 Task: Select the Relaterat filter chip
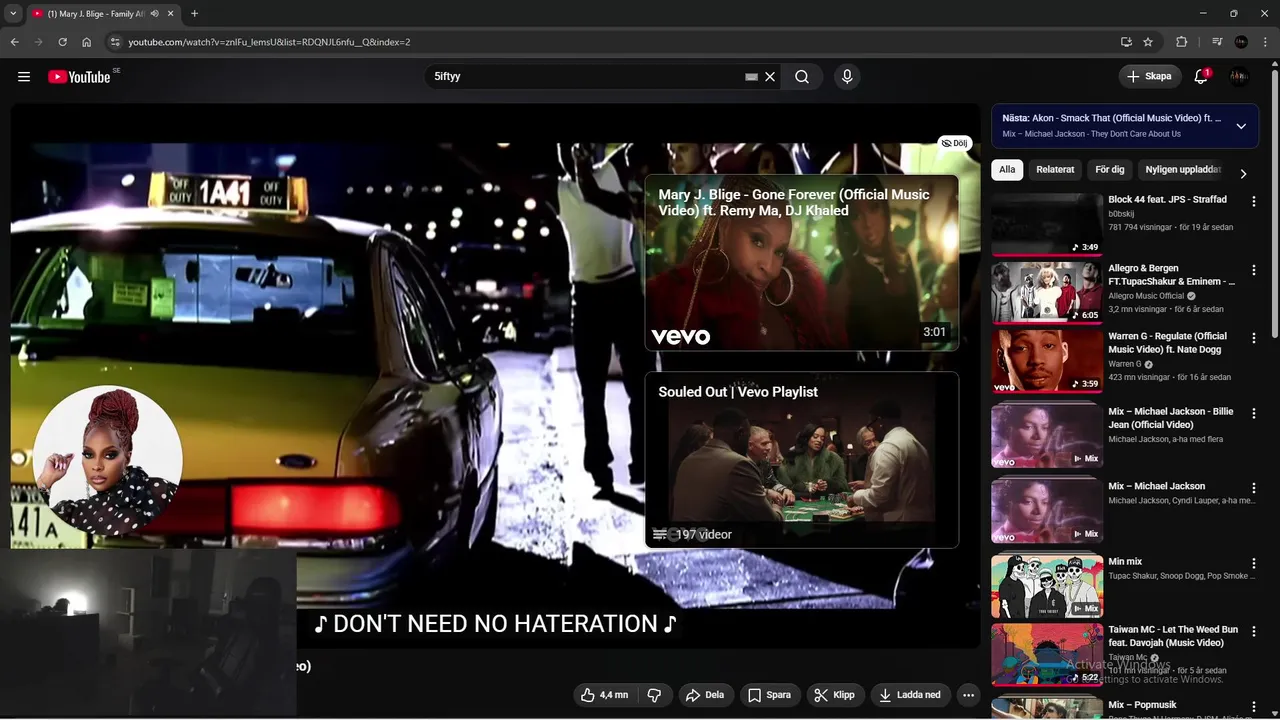pyautogui.click(x=1055, y=170)
